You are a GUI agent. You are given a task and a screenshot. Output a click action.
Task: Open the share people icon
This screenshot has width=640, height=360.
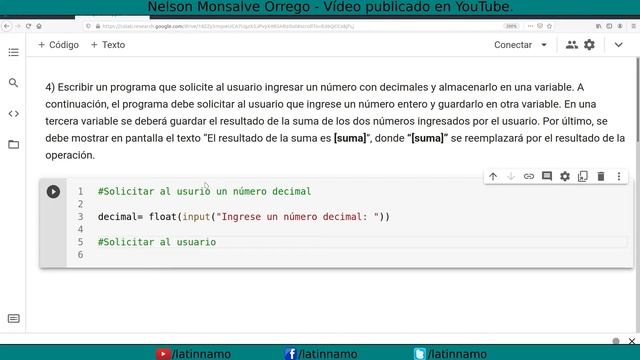(x=571, y=45)
